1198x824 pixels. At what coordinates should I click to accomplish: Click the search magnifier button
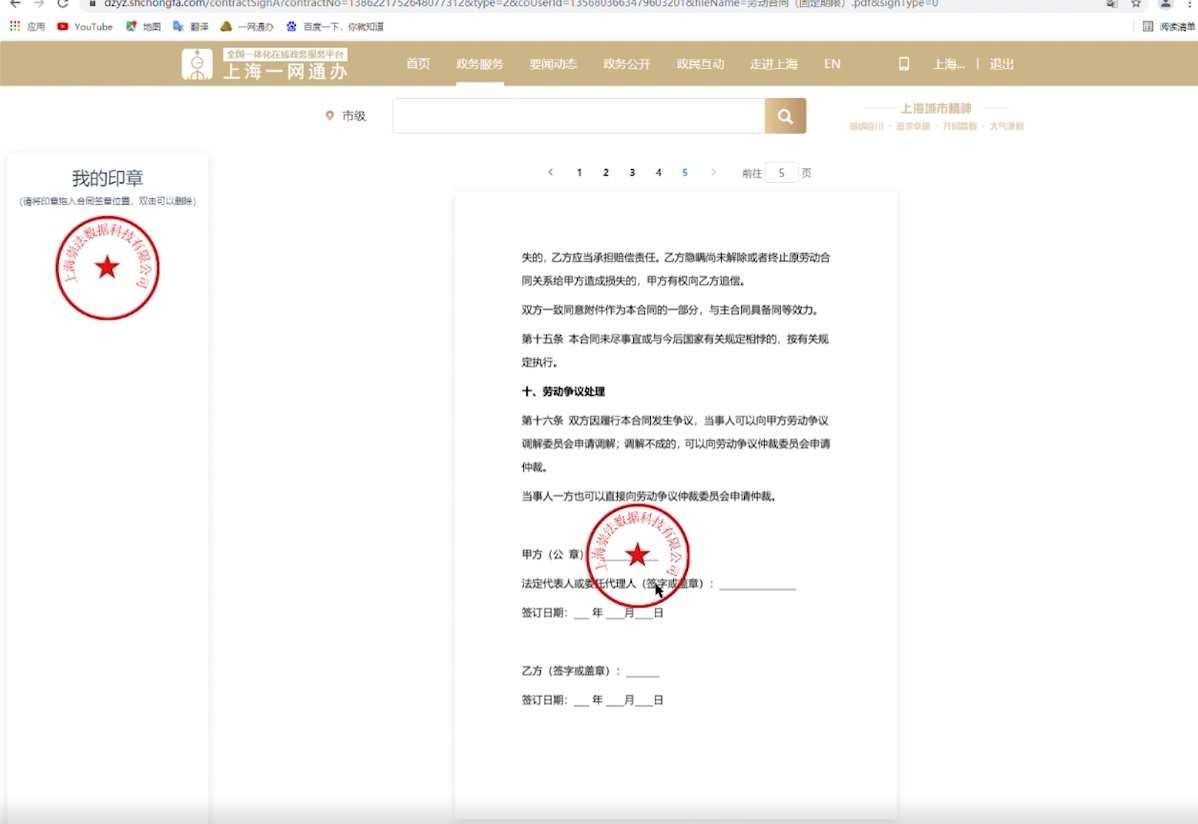coord(785,116)
